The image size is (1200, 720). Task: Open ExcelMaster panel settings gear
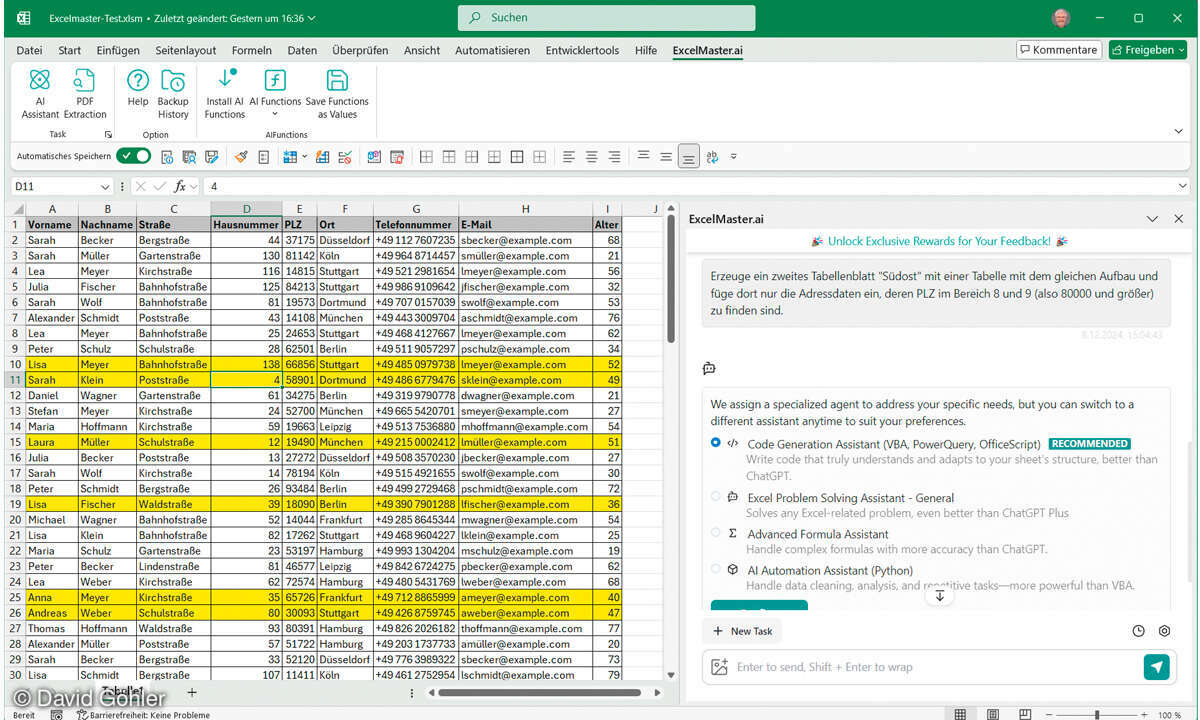(x=1164, y=631)
